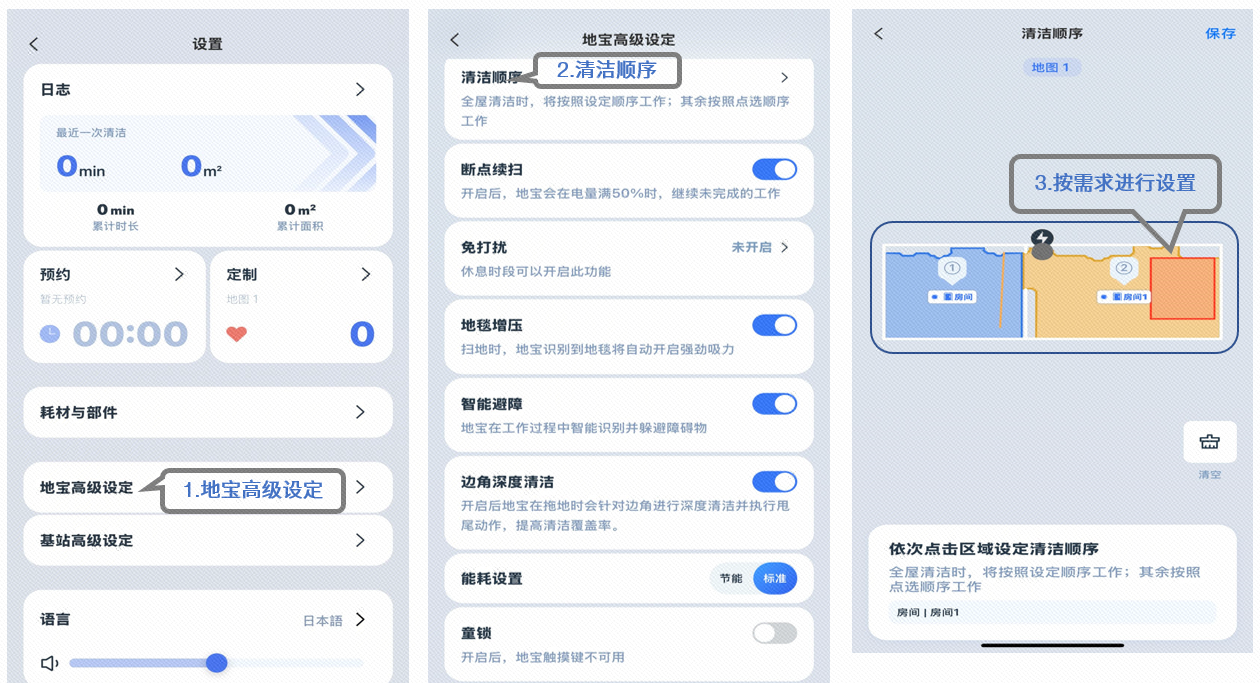This screenshot has height=683, width=1260.
Task: Click the volume slider track
Action: (x=290, y=663)
